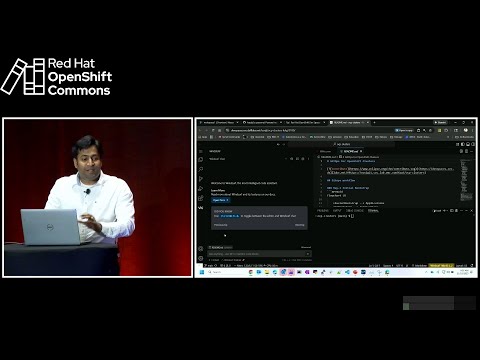Viewport: 480px width, 360px height.
Task: Switch to the second browser tab
Action: coord(262,122)
